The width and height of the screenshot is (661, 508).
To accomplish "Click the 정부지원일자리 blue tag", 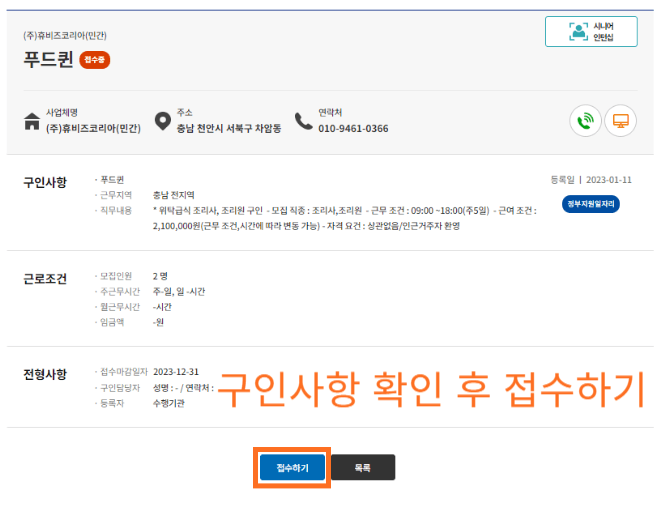I will [591, 204].
